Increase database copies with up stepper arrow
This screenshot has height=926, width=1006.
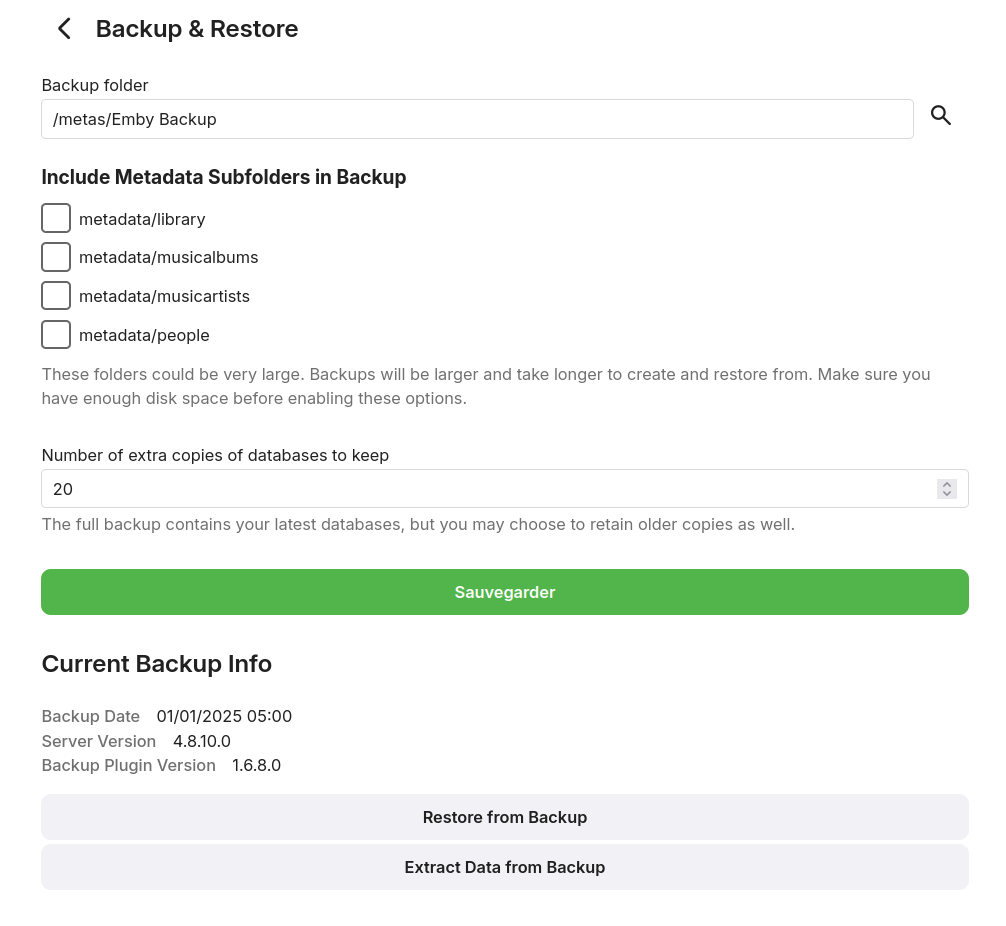pyautogui.click(x=947, y=484)
